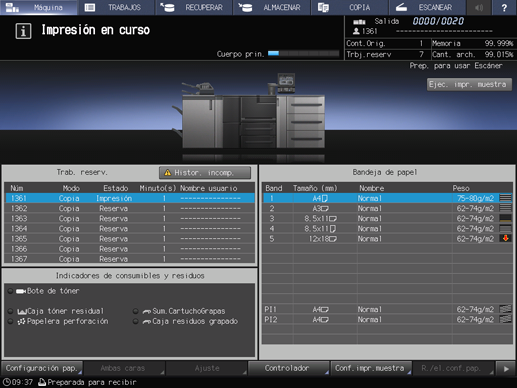Click the information icon beside Impresión en curso

[x=23, y=31]
